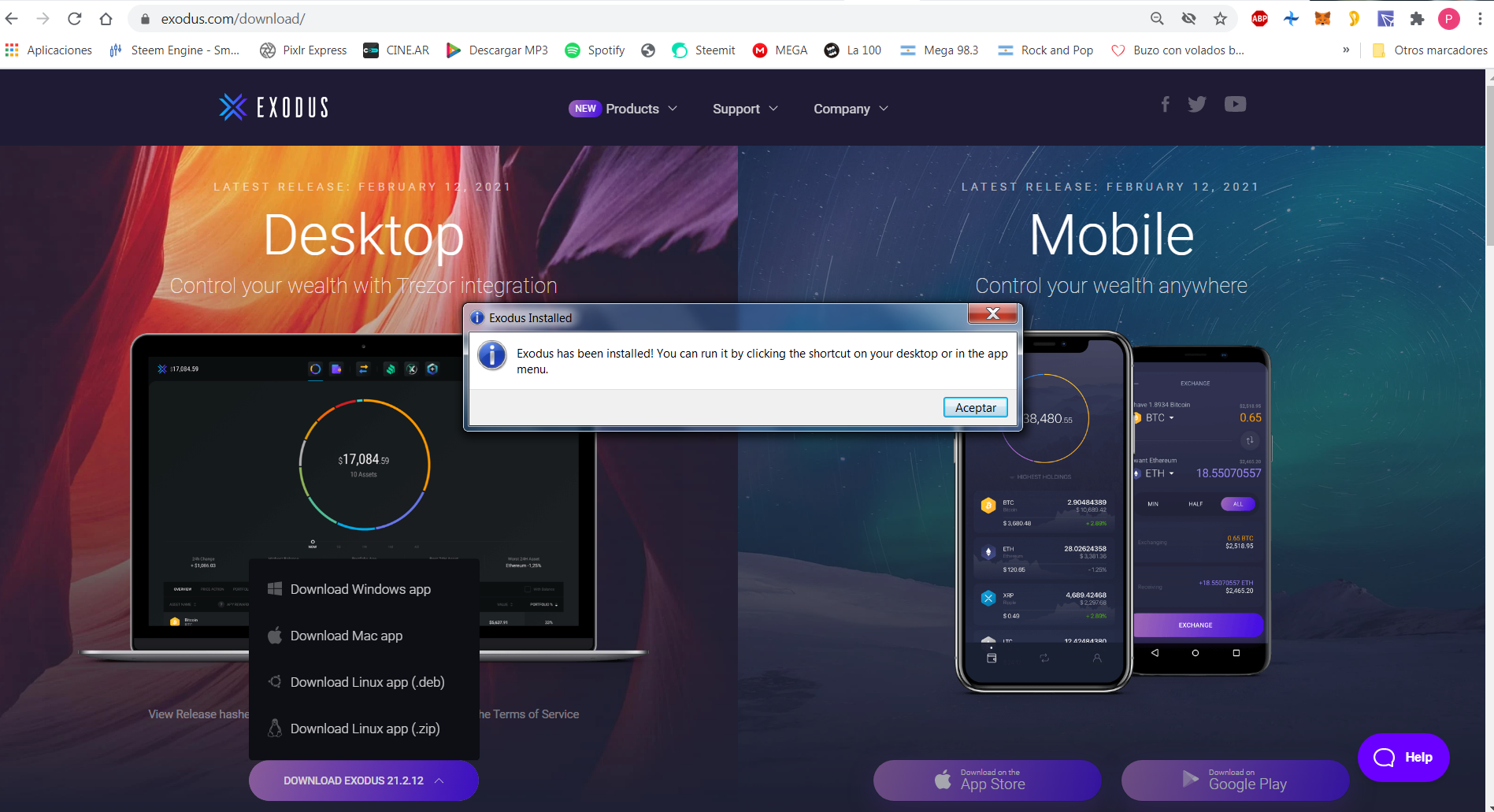Open the Steem Engine bookmark
This screenshot has height=812, width=1494.
tap(174, 50)
